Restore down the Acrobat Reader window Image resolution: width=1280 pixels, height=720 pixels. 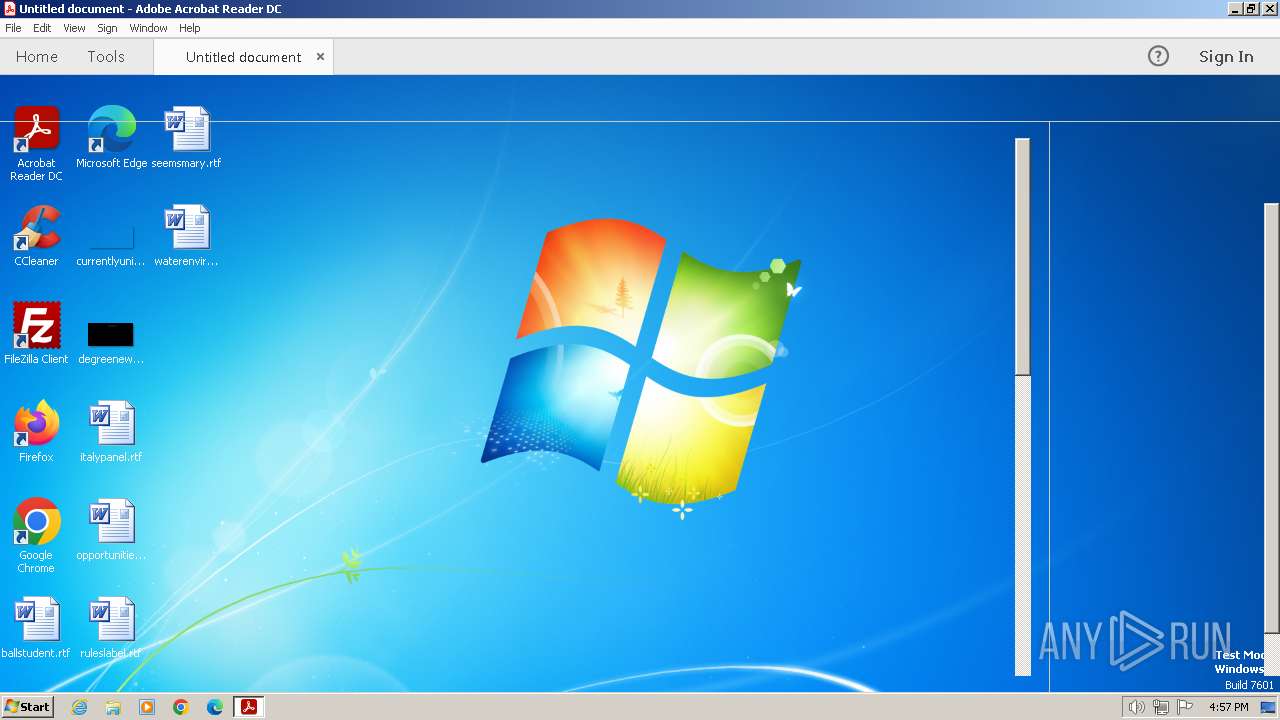1251,8
